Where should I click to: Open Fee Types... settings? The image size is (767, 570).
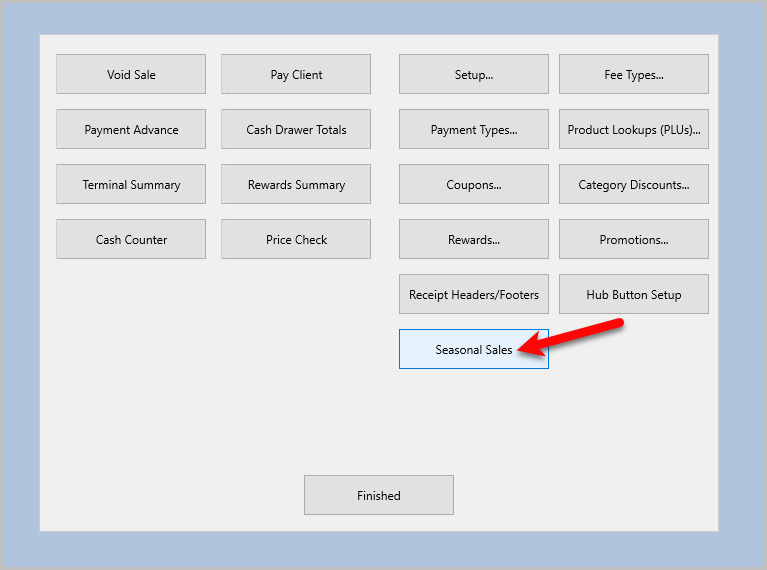click(634, 74)
